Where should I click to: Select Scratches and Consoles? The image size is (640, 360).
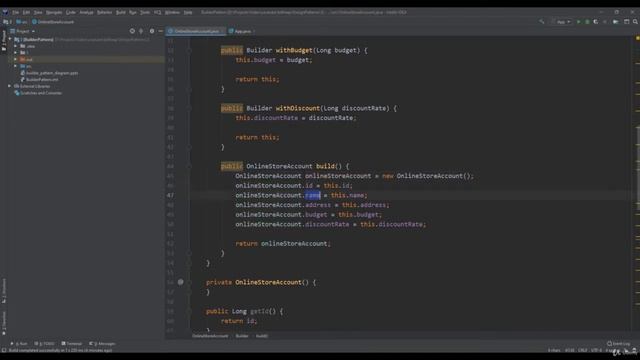coord(38,93)
